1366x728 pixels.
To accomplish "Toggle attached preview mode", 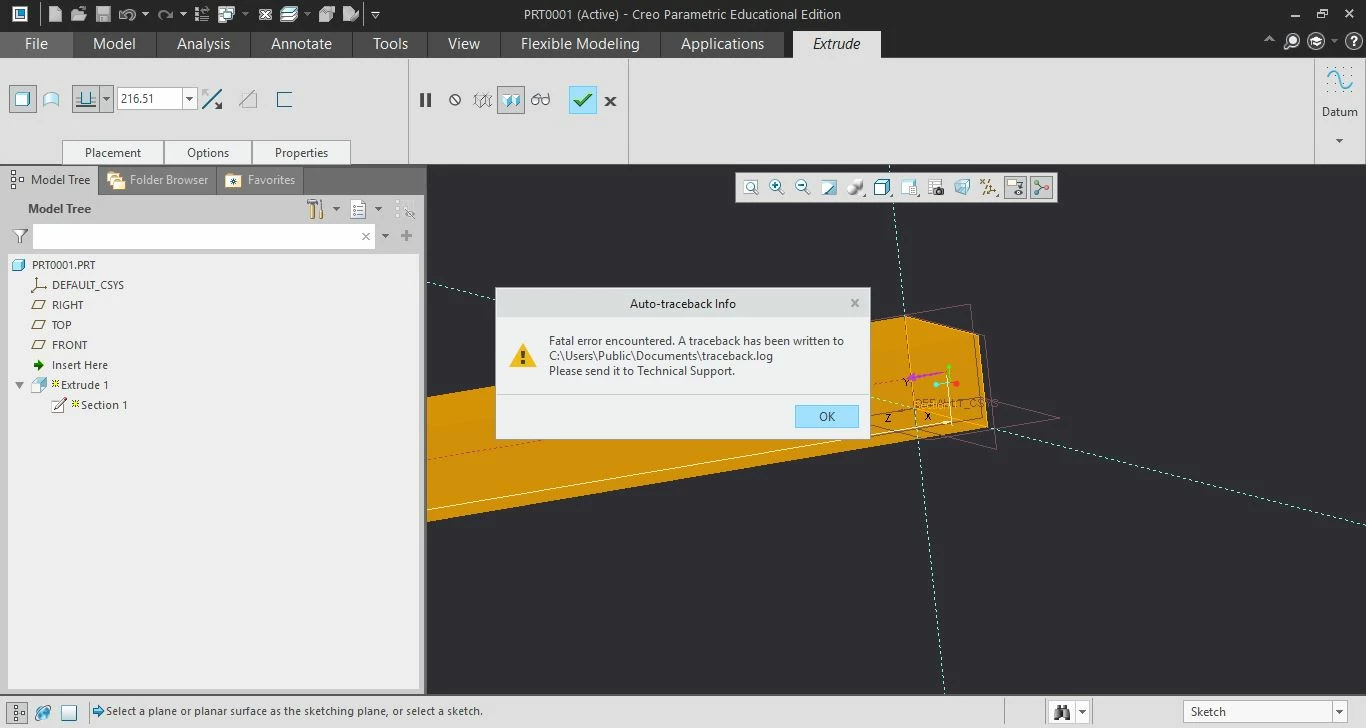I will pos(511,100).
